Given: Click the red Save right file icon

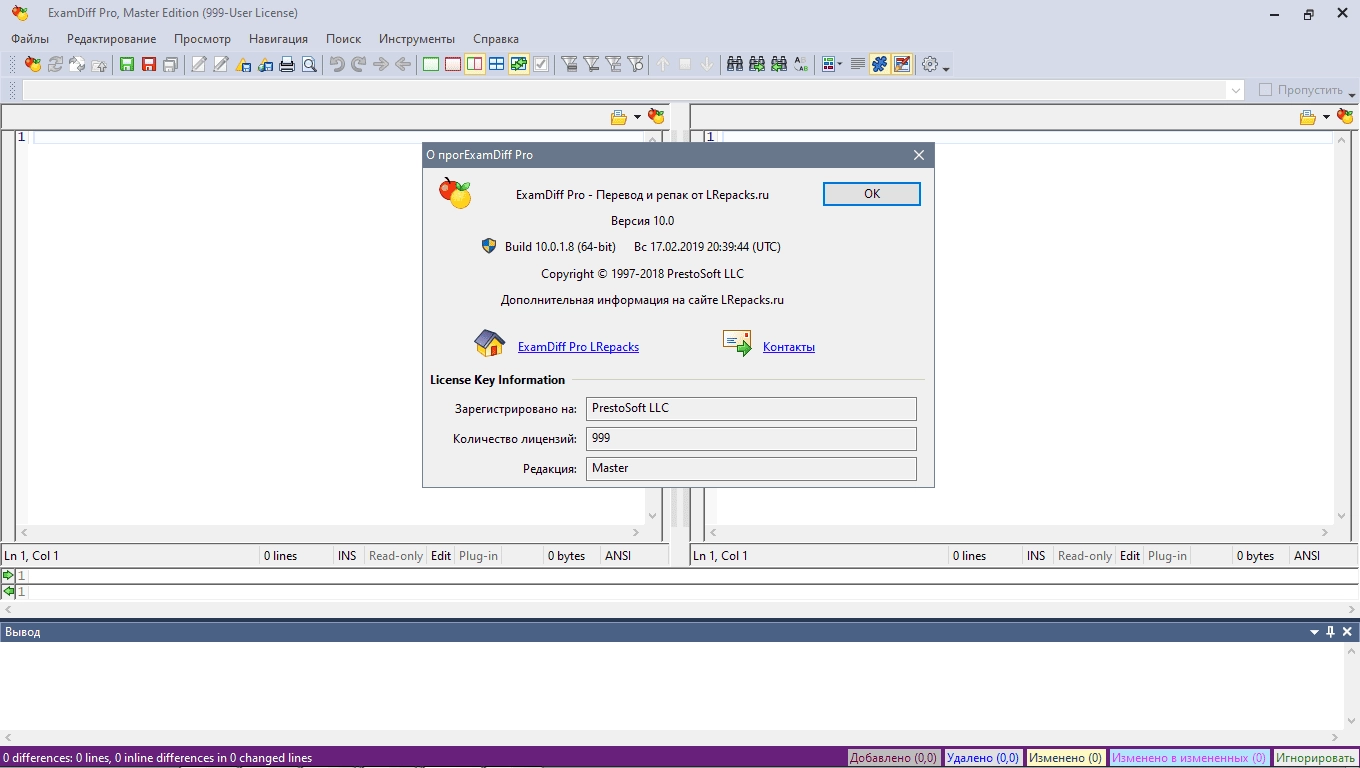Looking at the screenshot, I should point(149,64).
